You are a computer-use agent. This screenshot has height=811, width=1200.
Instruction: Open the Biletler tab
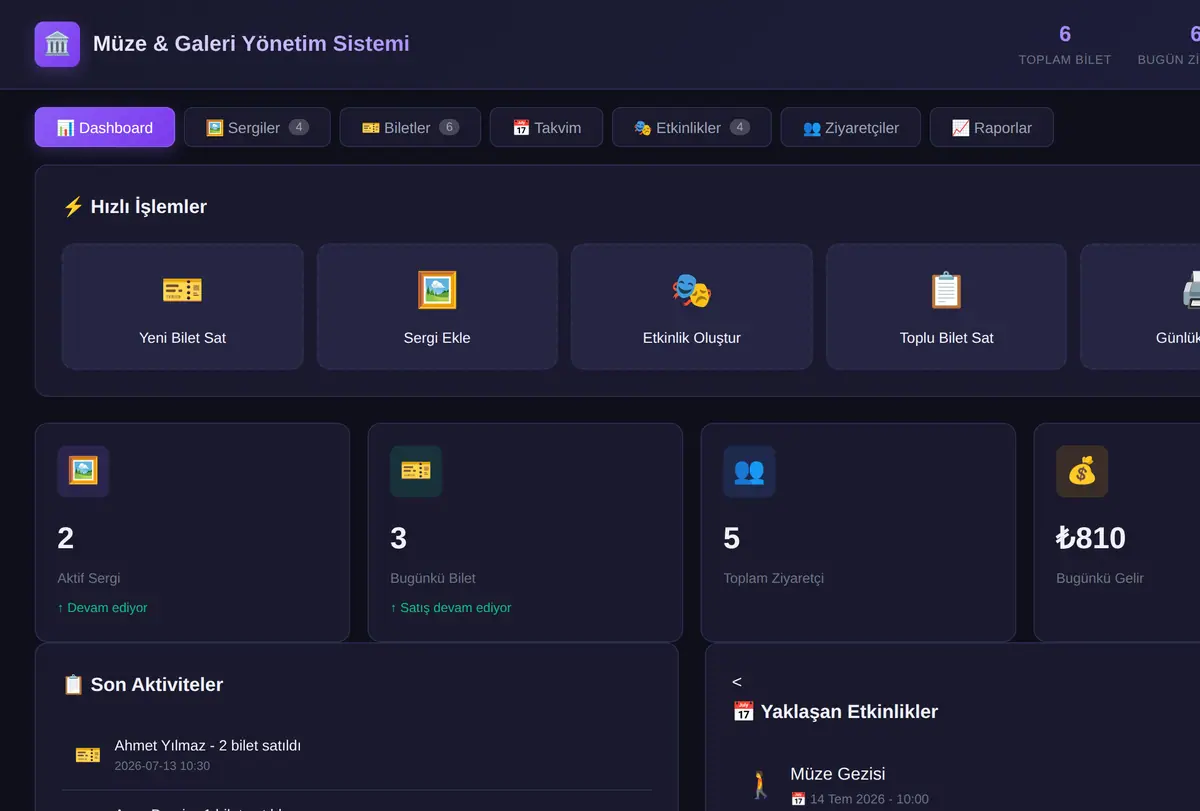410,127
